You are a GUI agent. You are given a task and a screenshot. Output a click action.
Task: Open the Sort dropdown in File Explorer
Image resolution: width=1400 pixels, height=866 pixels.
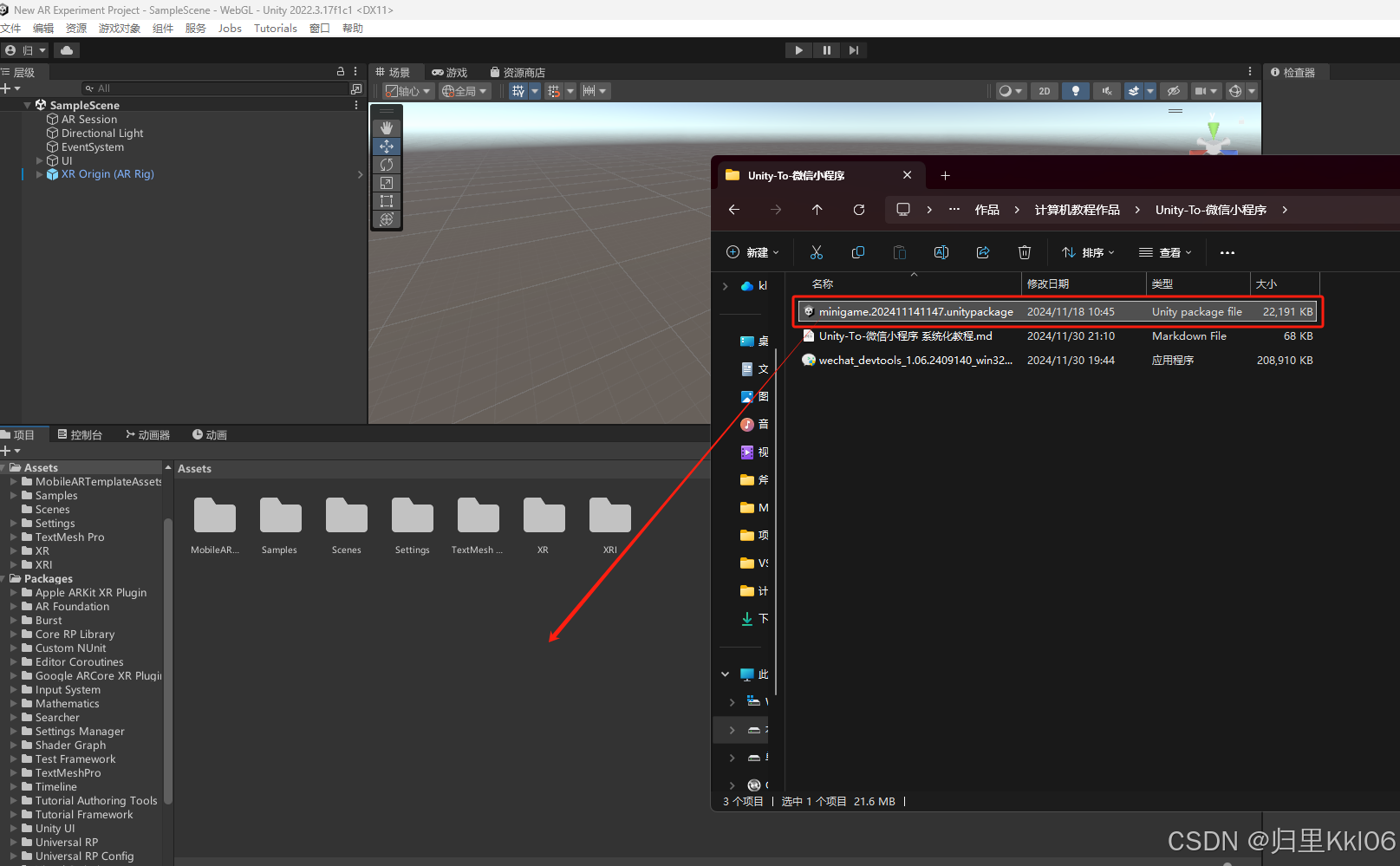[x=1089, y=252]
